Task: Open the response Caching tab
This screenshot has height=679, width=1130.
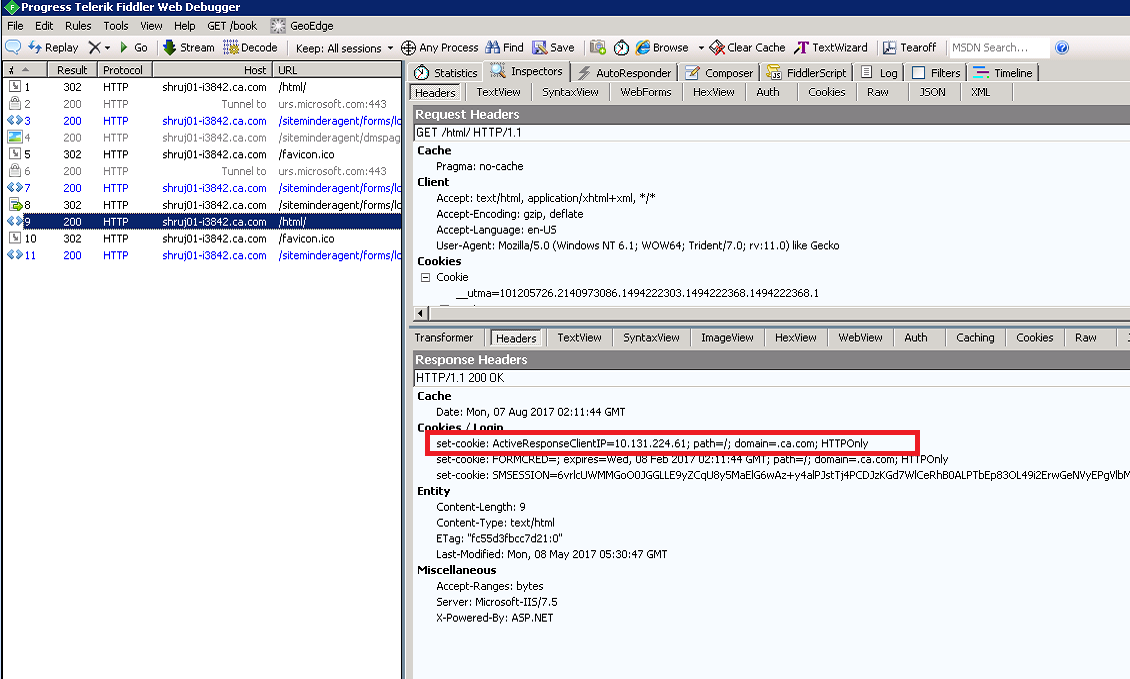Action: tap(974, 337)
